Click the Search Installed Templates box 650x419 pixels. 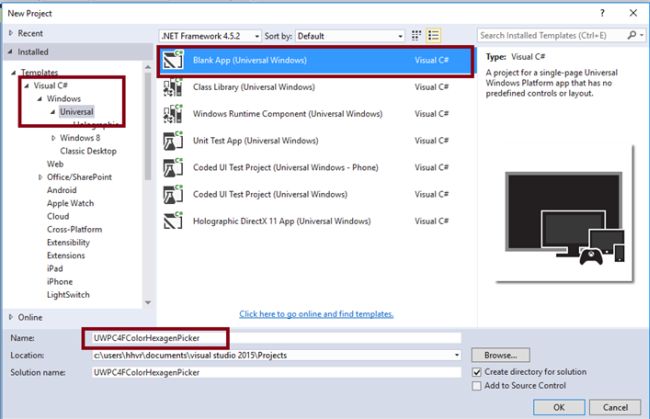pos(551,36)
